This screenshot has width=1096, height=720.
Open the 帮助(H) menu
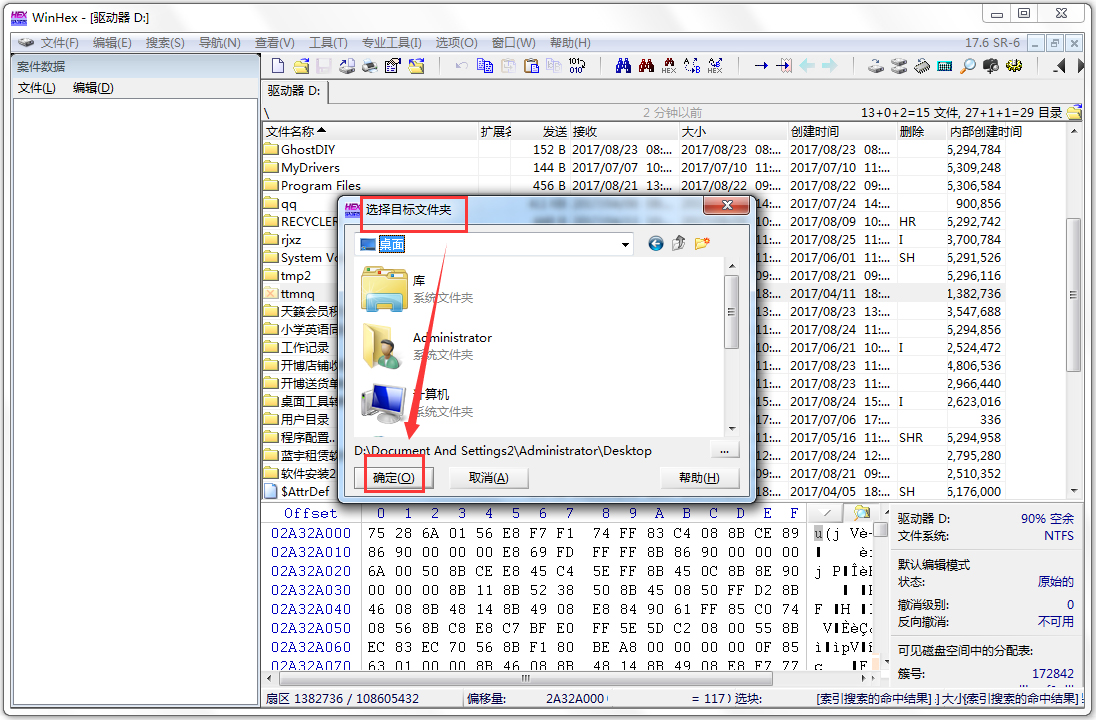pos(570,43)
